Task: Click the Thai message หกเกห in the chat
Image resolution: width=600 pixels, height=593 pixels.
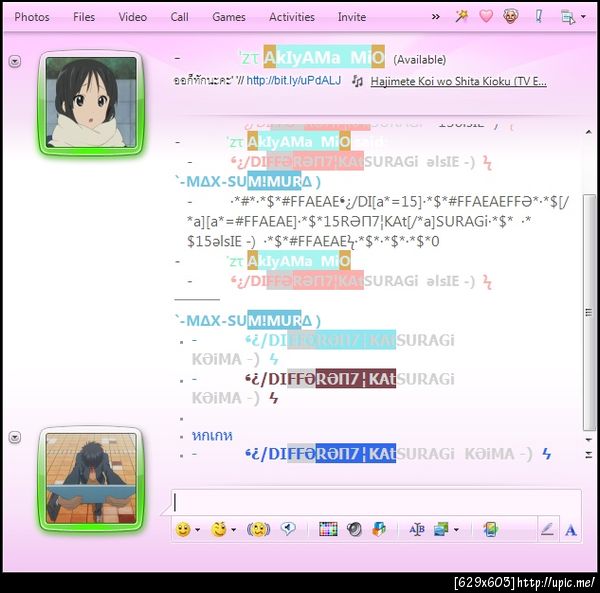Action: [x=212, y=436]
